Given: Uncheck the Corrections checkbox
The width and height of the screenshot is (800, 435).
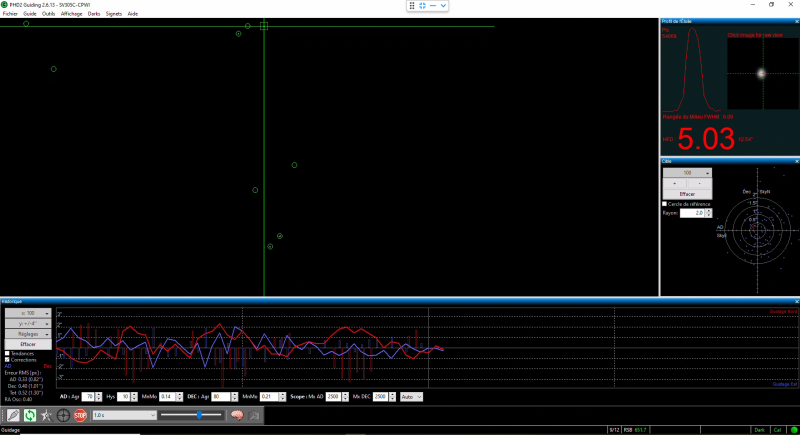Looking at the screenshot, I should pos(7,360).
